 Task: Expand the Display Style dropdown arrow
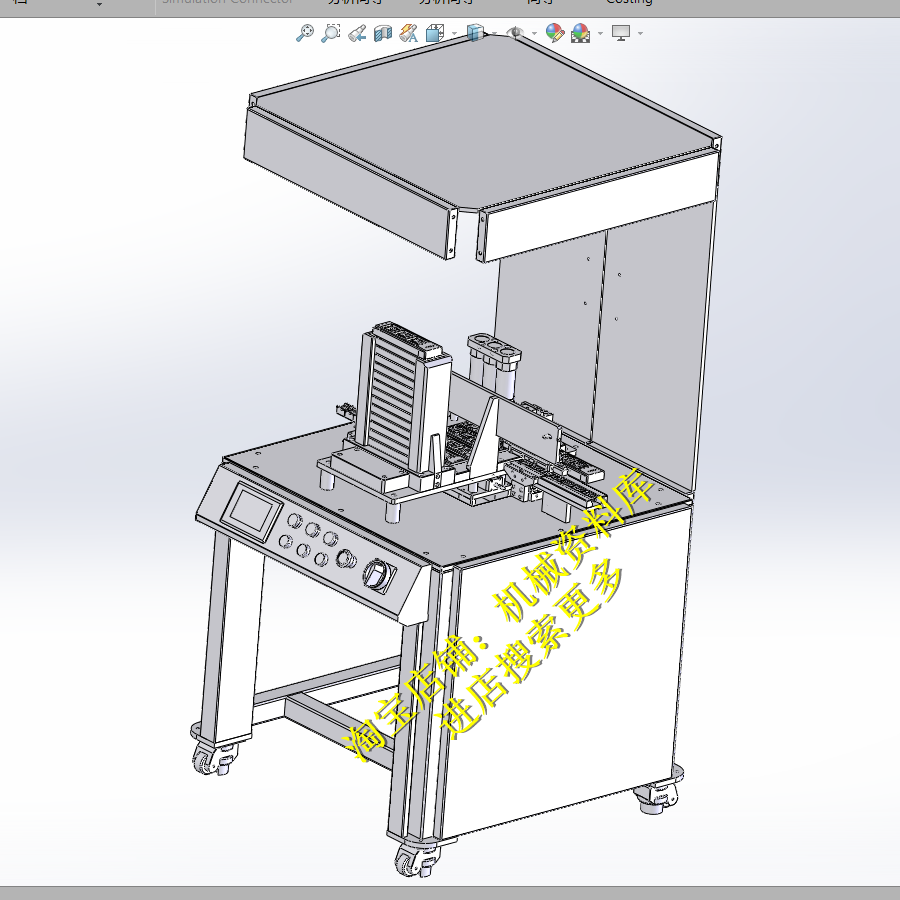[494, 33]
